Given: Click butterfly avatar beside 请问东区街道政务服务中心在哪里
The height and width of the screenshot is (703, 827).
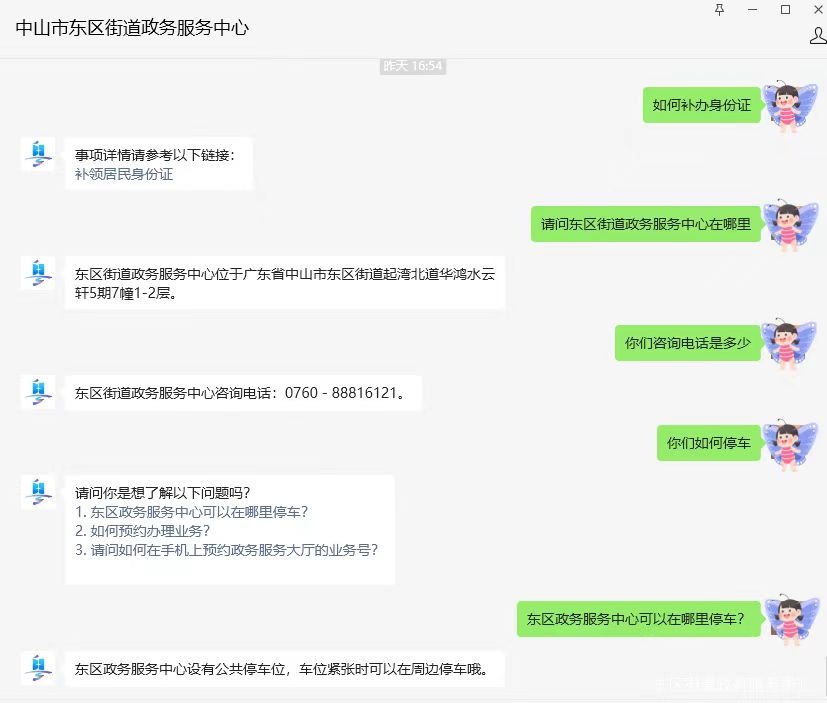Looking at the screenshot, I should click(790, 224).
